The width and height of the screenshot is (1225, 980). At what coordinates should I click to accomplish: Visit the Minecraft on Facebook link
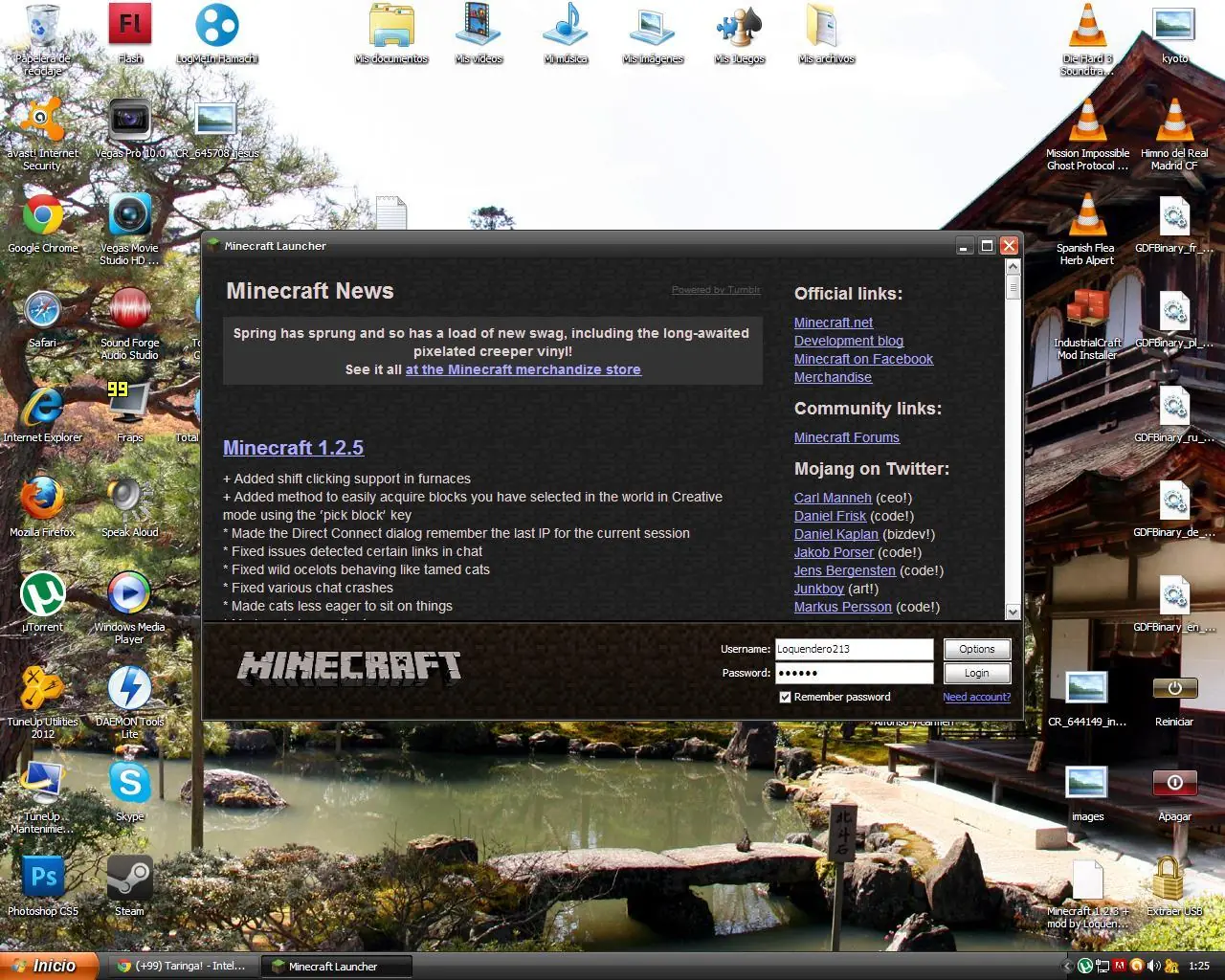tap(863, 359)
